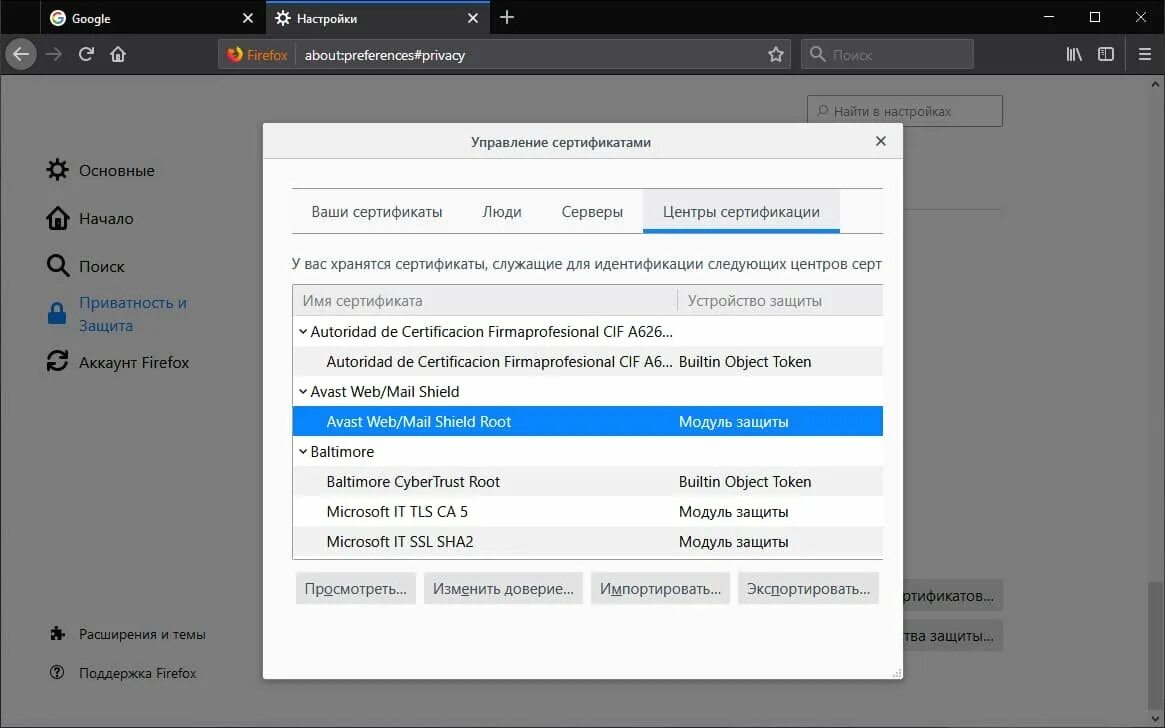This screenshot has width=1165, height=728.
Task: Reload the page with the refresh icon
Action: (86, 54)
